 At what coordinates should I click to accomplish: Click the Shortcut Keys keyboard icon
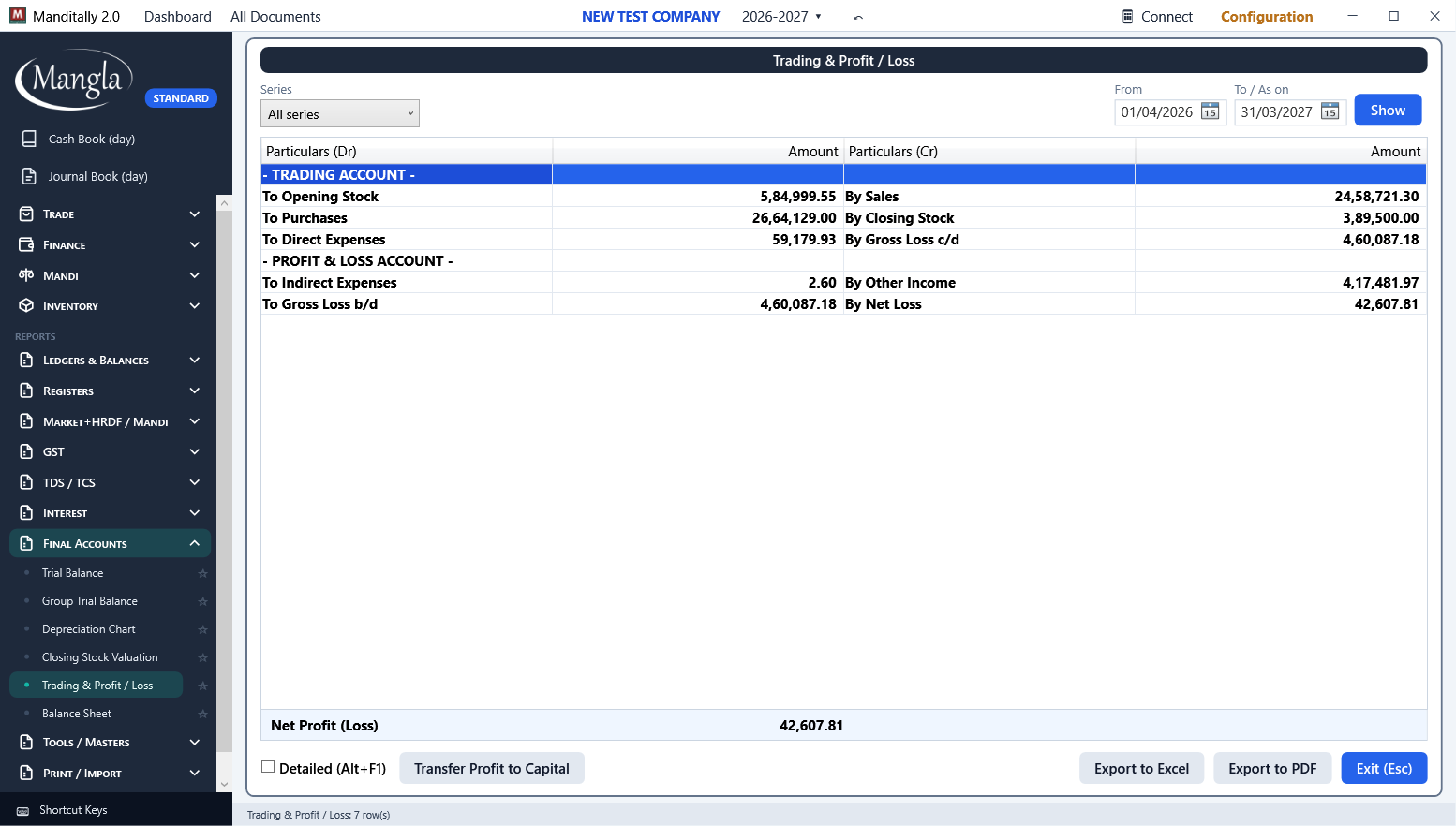coord(22,811)
